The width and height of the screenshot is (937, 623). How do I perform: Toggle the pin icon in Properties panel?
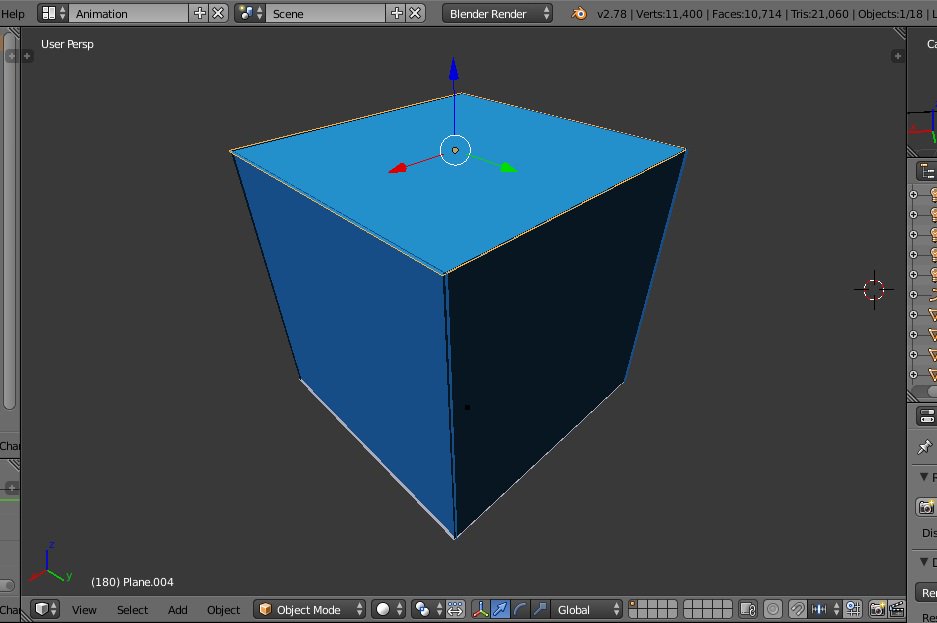pyautogui.click(x=924, y=446)
